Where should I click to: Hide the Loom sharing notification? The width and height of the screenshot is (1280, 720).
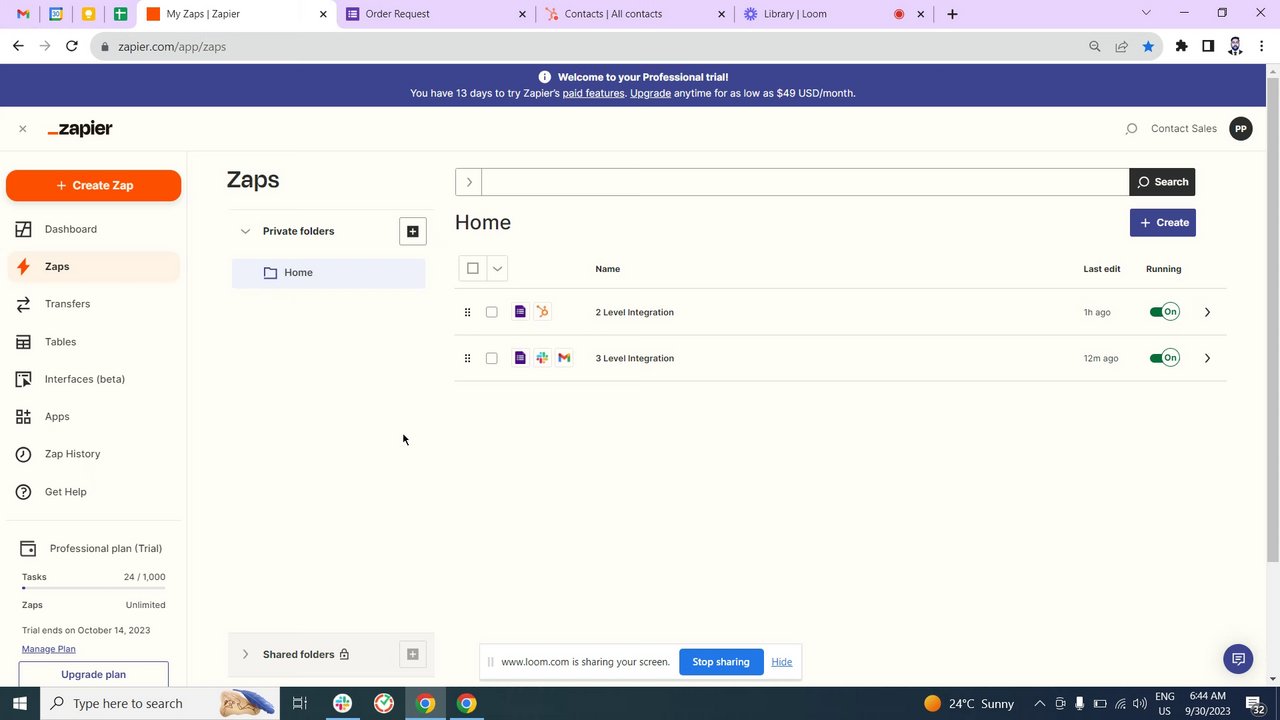pyautogui.click(x=781, y=662)
